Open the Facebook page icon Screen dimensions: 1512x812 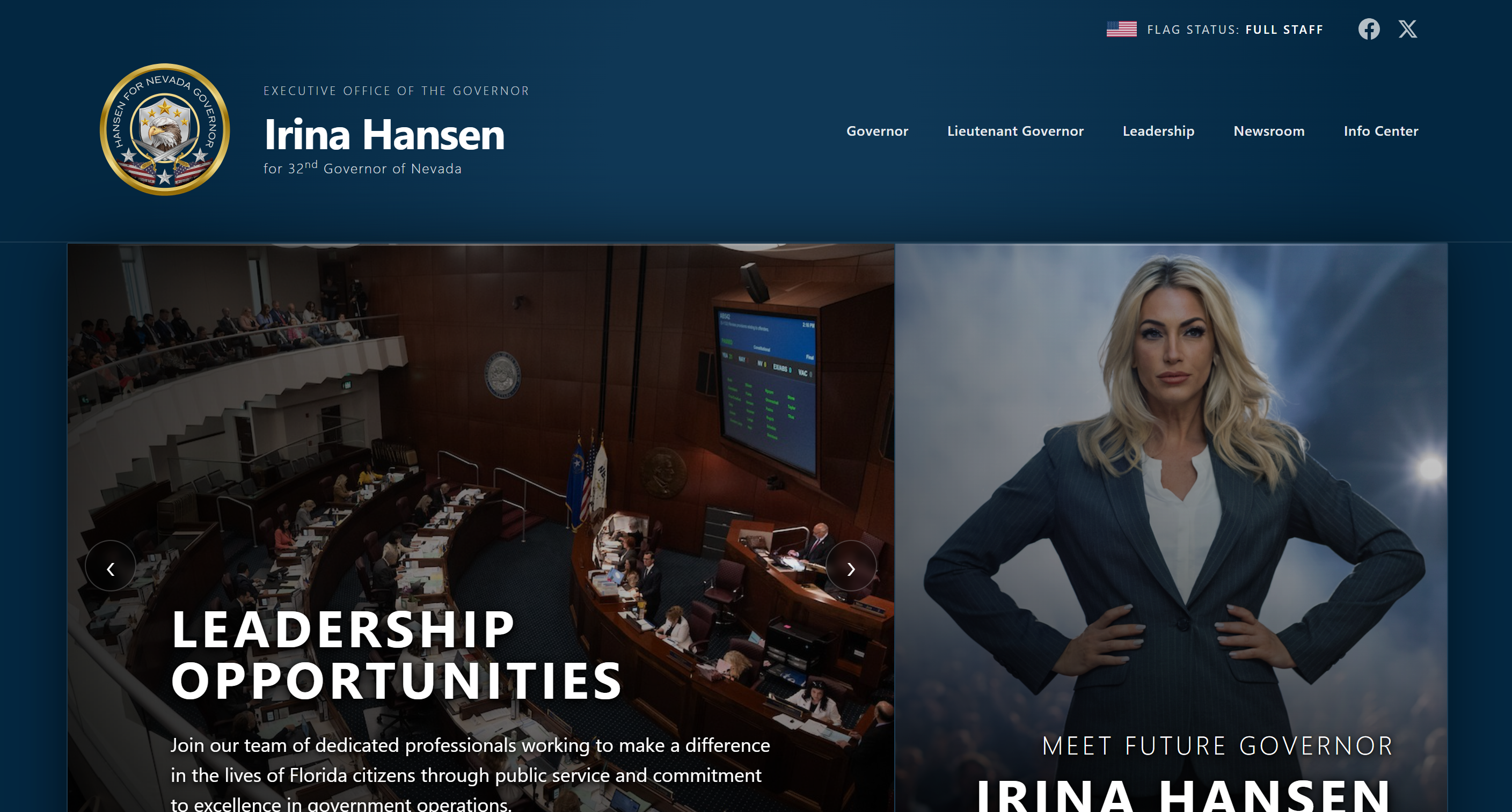[1368, 30]
